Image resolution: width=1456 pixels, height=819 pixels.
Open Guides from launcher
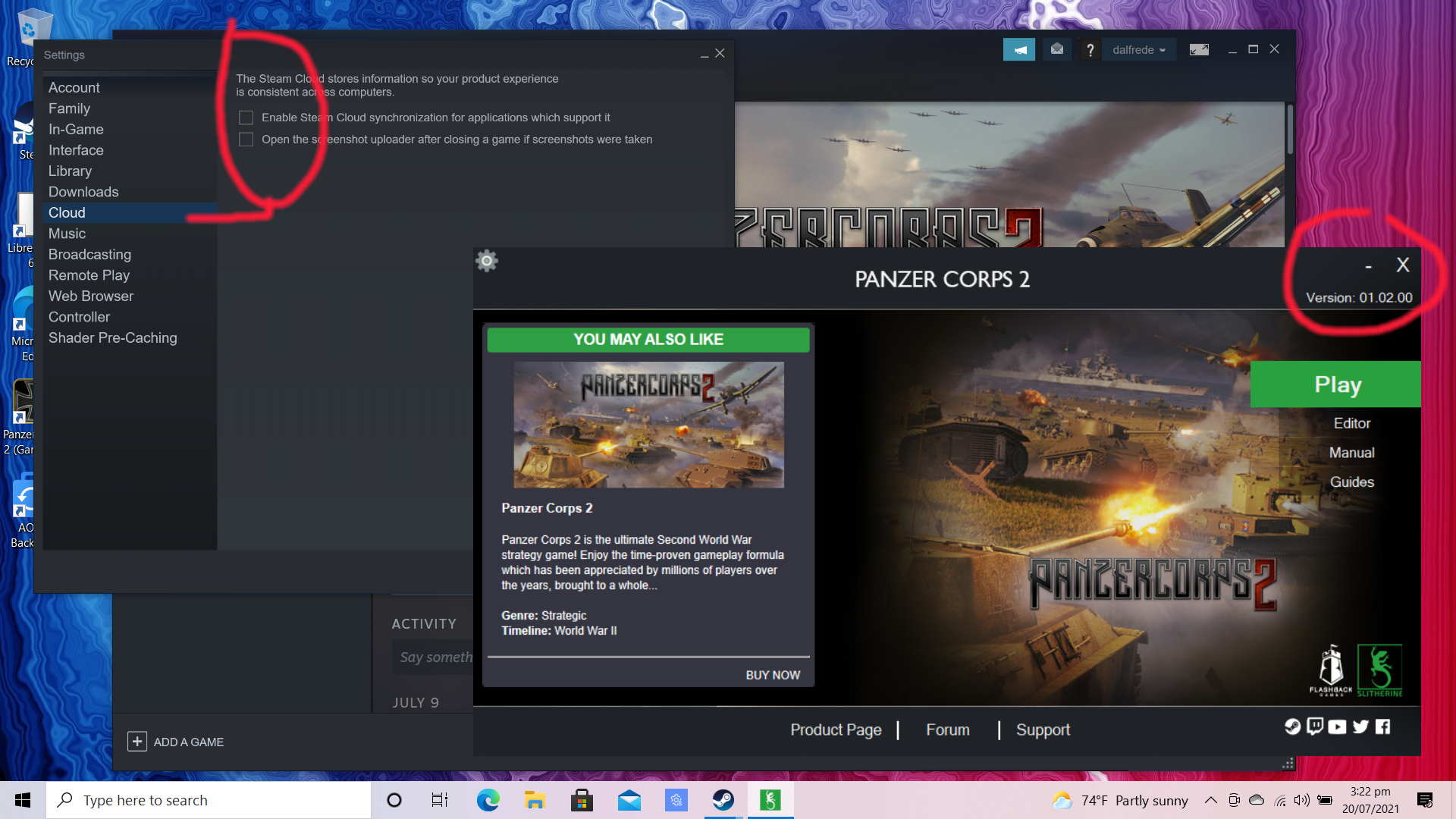[x=1352, y=482]
